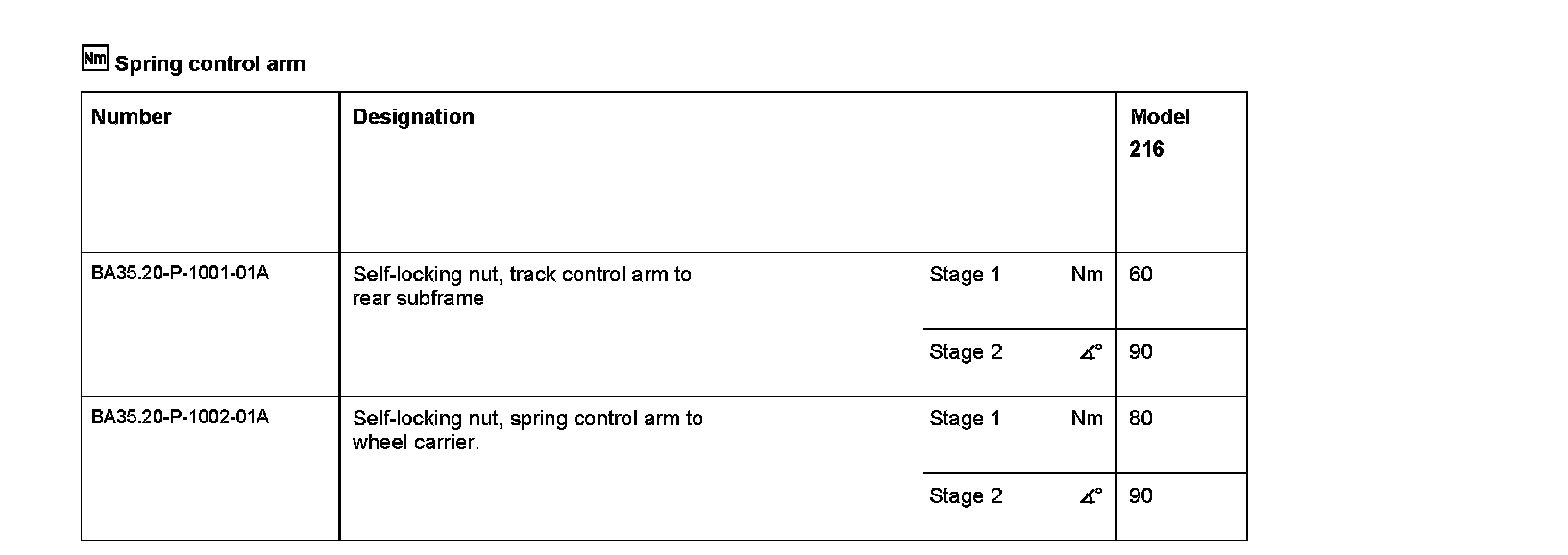Select the torque value 60

(1140, 275)
